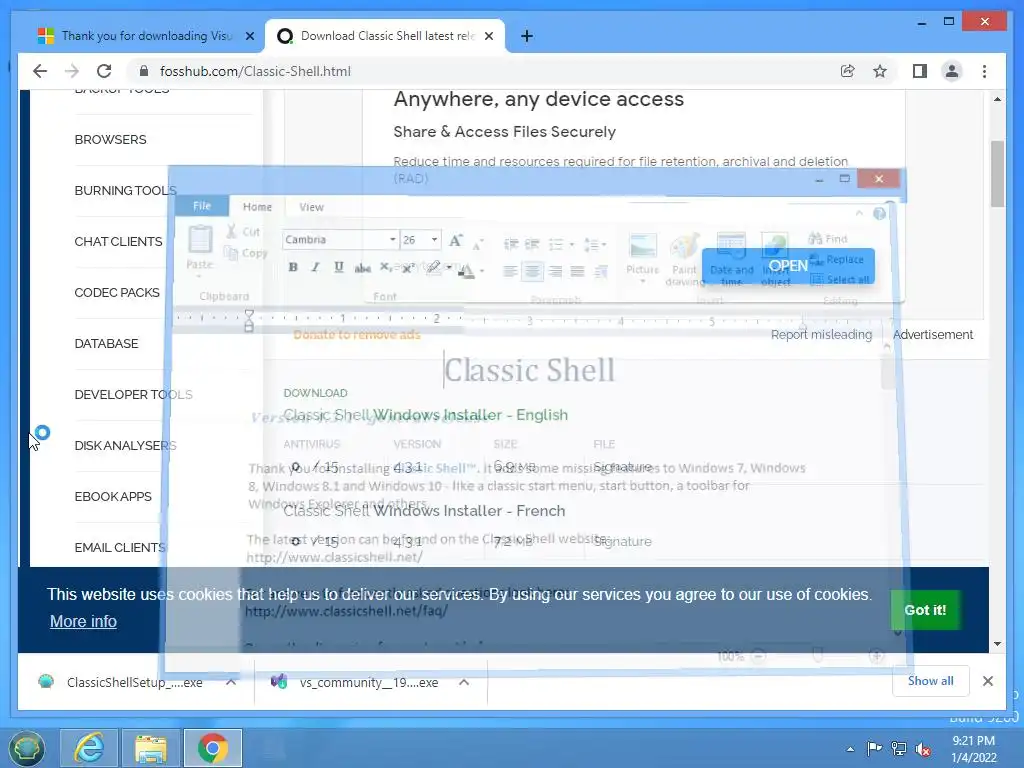Image resolution: width=1024 pixels, height=768 pixels.
Task: Align text left in WordPad
Action: (511, 271)
